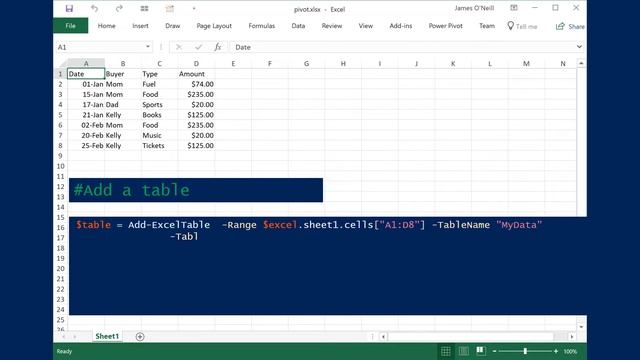This screenshot has height=360, width=640.
Task: Open the Add-ins tab
Action: click(401, 26)
